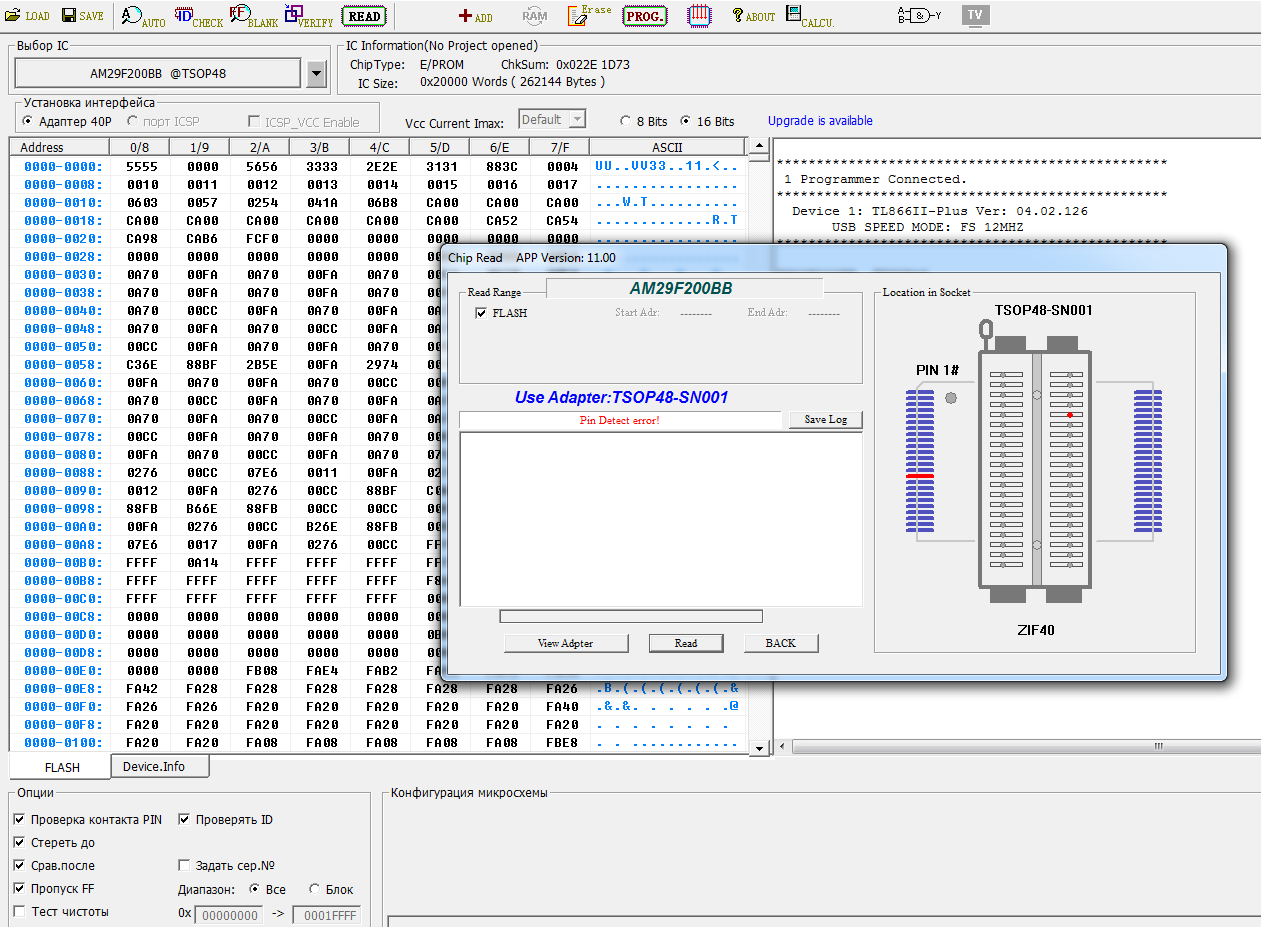Select the 8 Bits radio option

click(x=627, y=121)
